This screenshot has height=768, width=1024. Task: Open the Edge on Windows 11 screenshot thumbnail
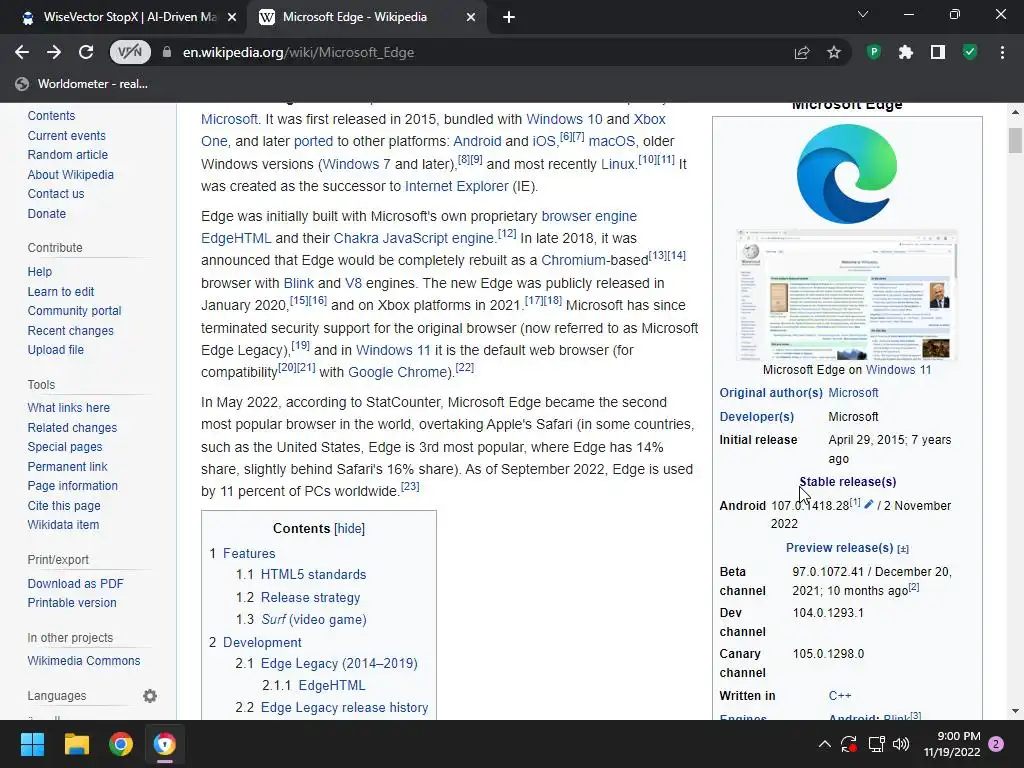coord(847,295)
